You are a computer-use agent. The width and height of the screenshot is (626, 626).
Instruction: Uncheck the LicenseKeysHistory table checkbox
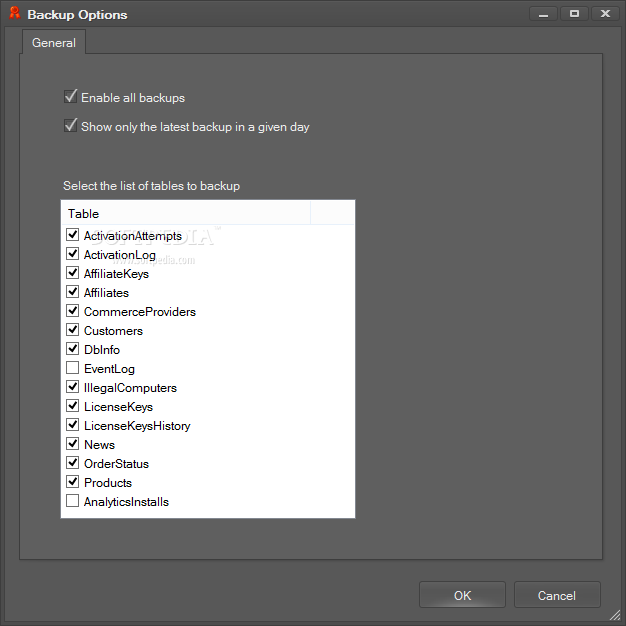[72, 425]
